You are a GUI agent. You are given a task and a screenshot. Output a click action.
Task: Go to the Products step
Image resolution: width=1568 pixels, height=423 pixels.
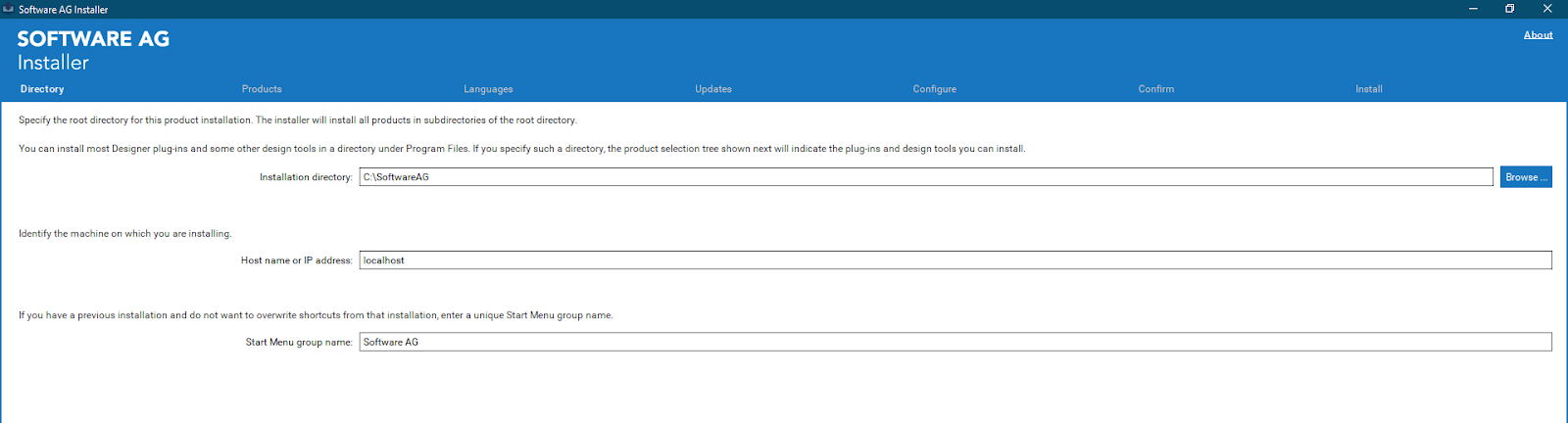click(x=262, y=89)
